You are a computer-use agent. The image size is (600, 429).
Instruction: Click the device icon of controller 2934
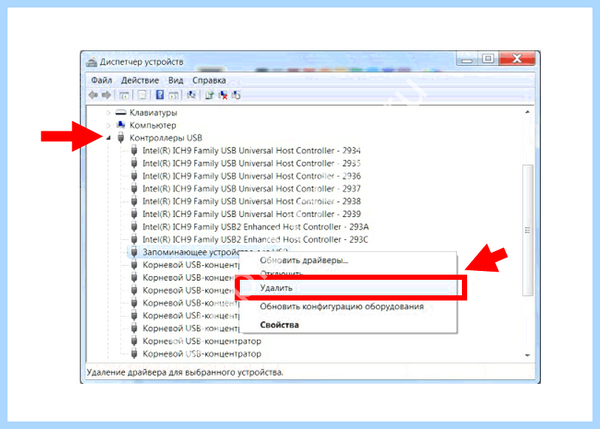pos(134,150)
